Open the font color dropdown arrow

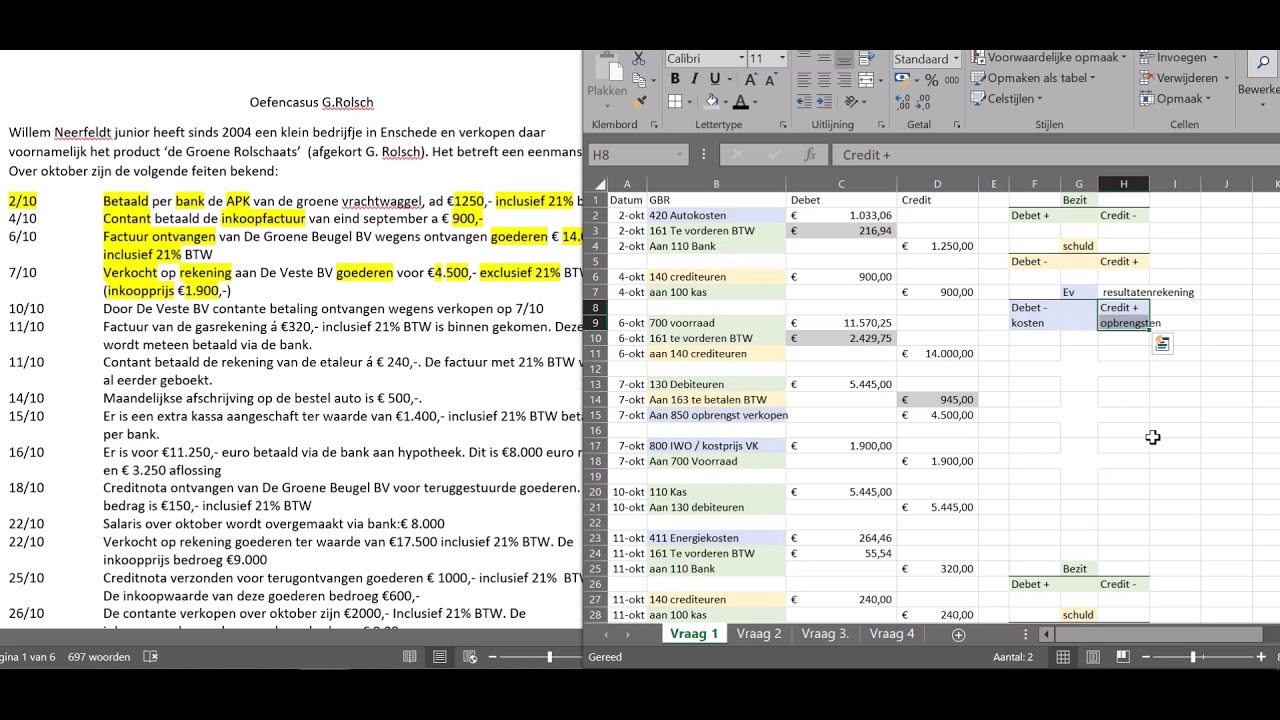pos(755,101)
